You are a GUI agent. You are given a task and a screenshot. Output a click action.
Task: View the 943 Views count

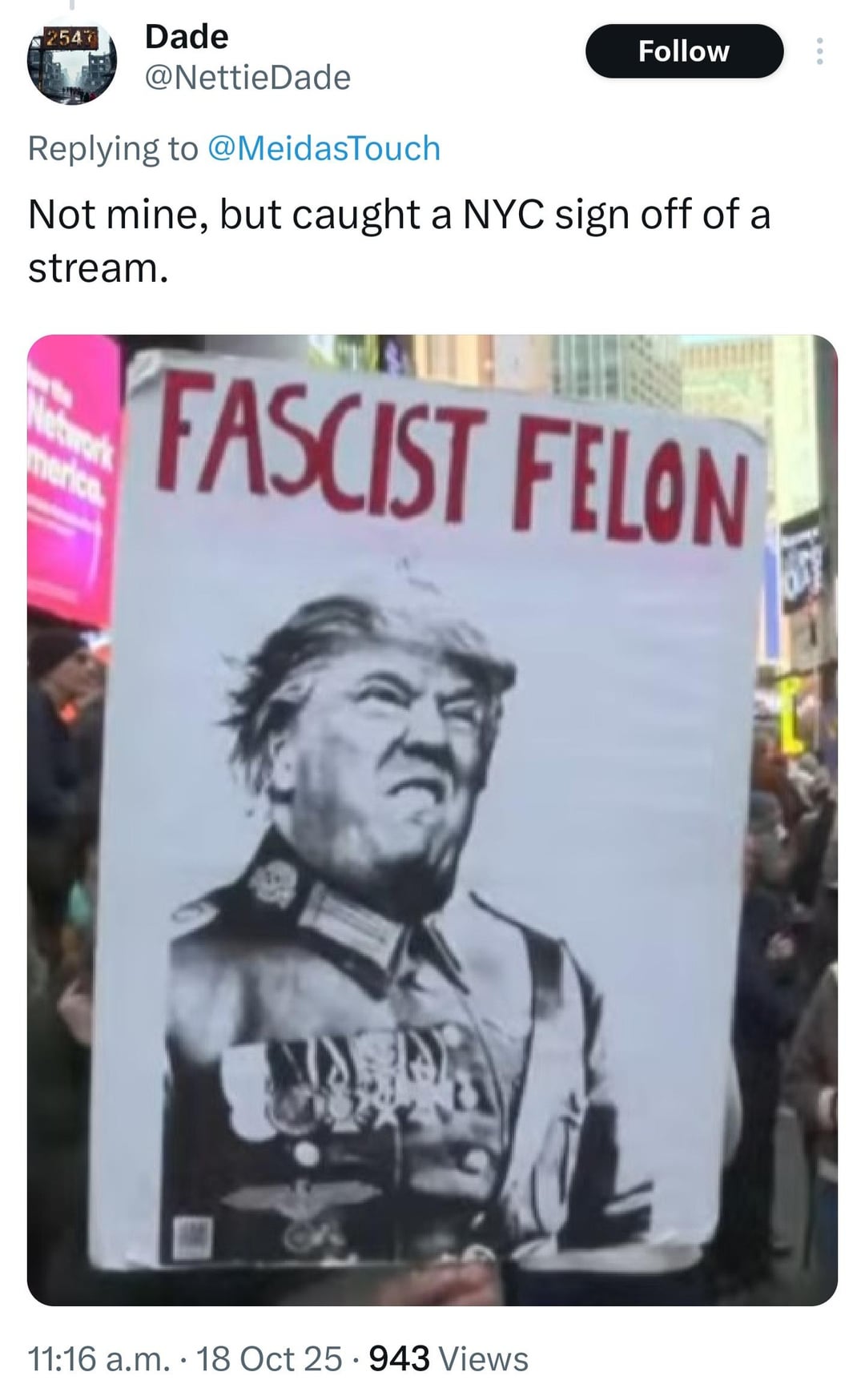pyautogui.click(x=449, y=1359)
